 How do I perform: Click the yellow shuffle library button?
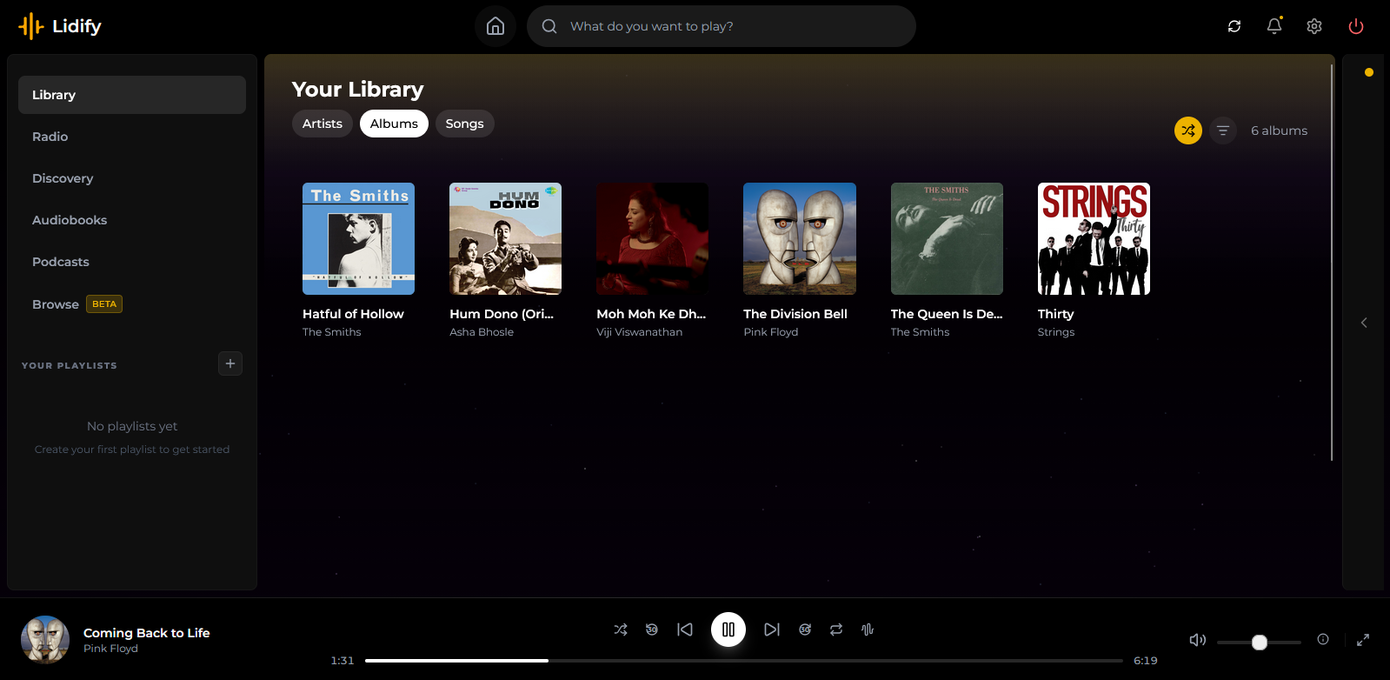click(x=1188, y=131)
